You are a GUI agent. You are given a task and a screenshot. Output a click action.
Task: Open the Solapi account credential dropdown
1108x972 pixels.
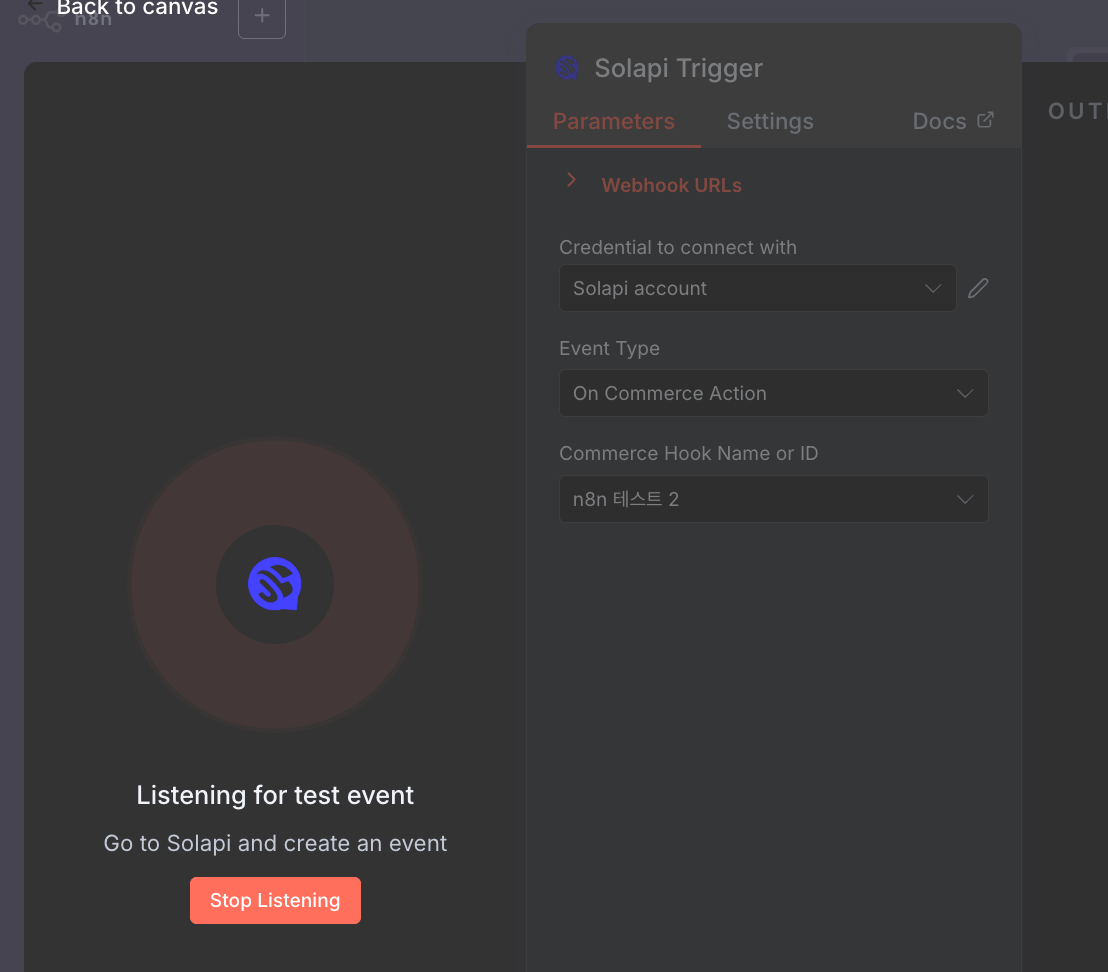[x=757, y=288]
